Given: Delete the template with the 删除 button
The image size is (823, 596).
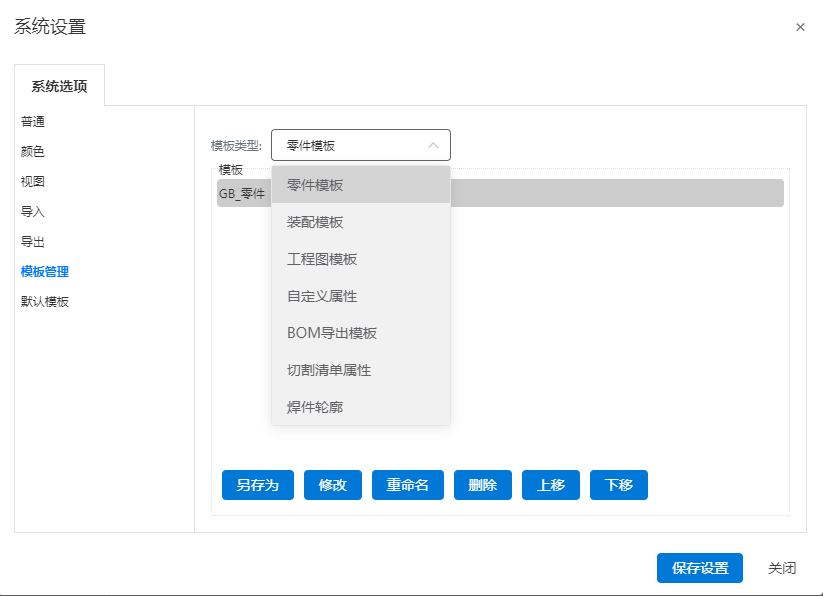Looking at the screenshot, I should 483,485.
